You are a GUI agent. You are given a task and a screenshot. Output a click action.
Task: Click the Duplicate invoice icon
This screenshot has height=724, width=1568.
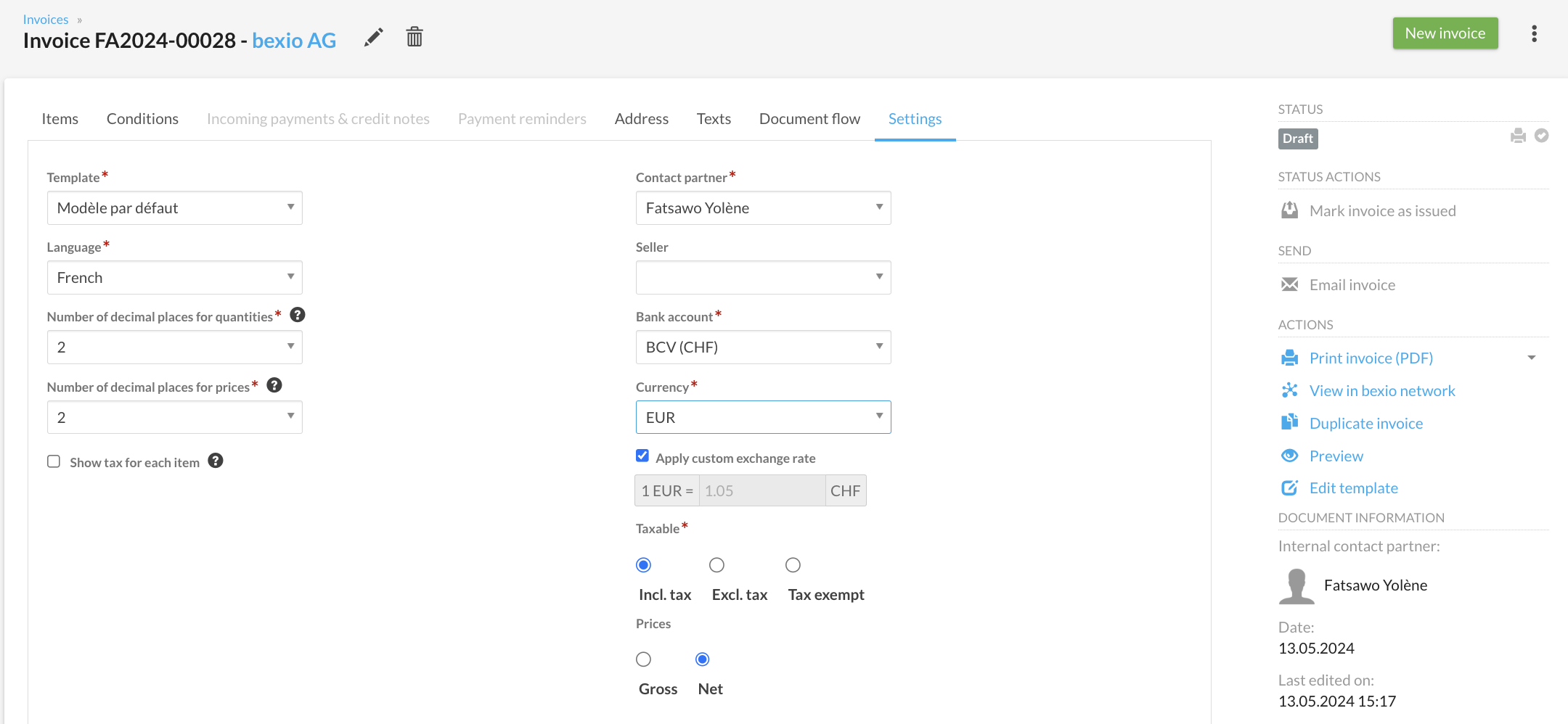[x=1290, y=422]
